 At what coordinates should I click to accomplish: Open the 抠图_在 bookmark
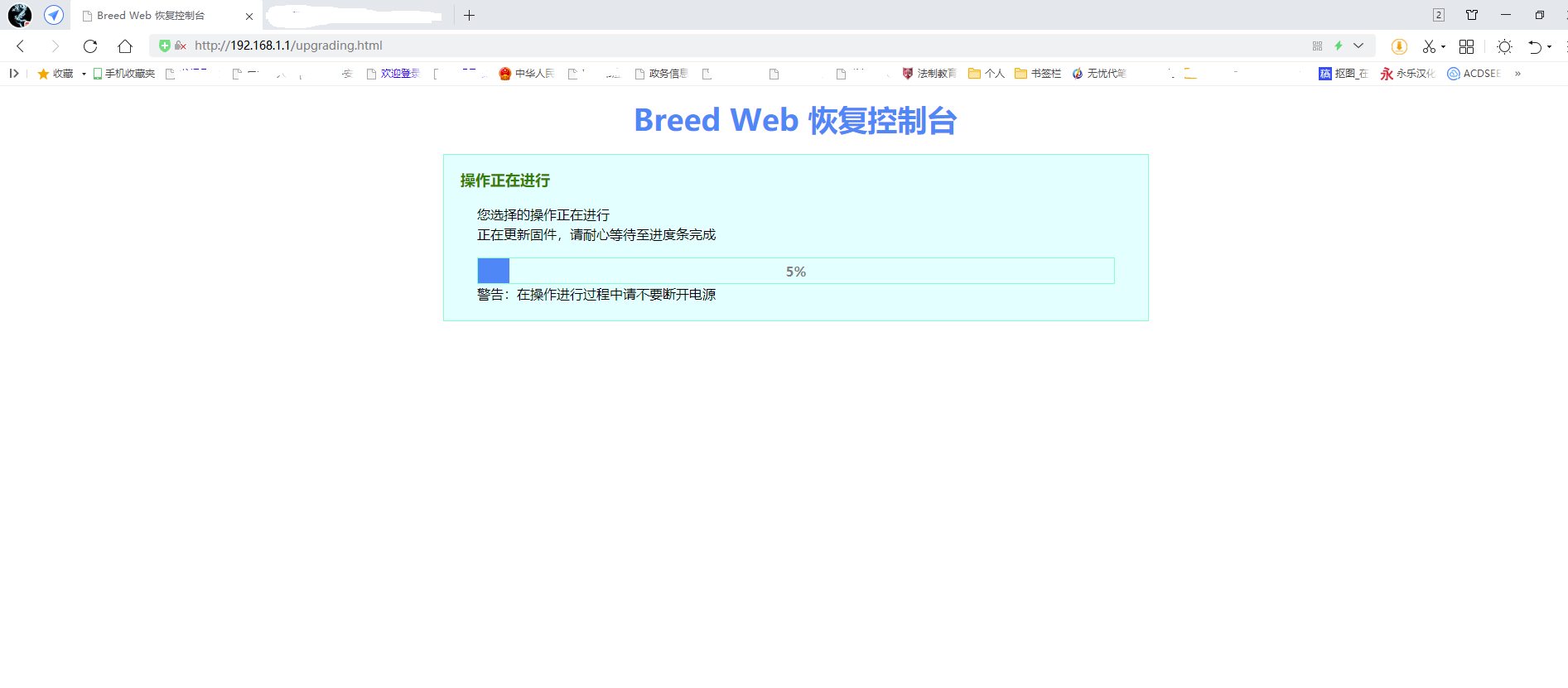pyautogui.click(x=1344, y=74)
